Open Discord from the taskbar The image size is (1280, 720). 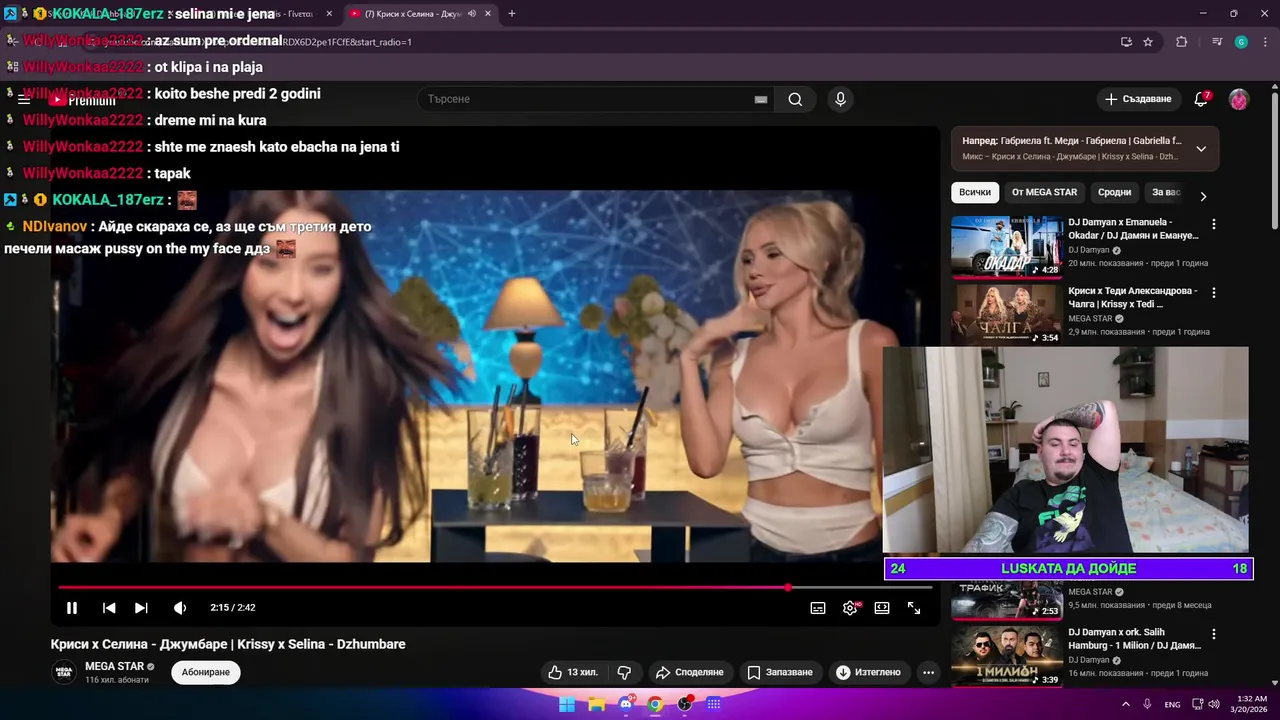click(x=626, y=704)
